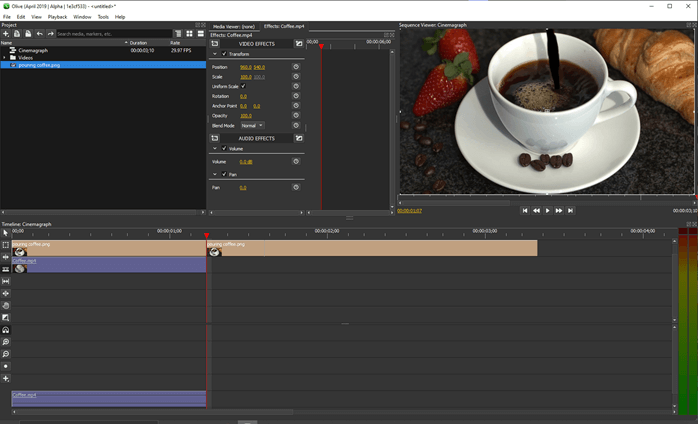Disable the Transform effect checkbox
Viewport: 698px width, 424px height.
click(224, 54)
